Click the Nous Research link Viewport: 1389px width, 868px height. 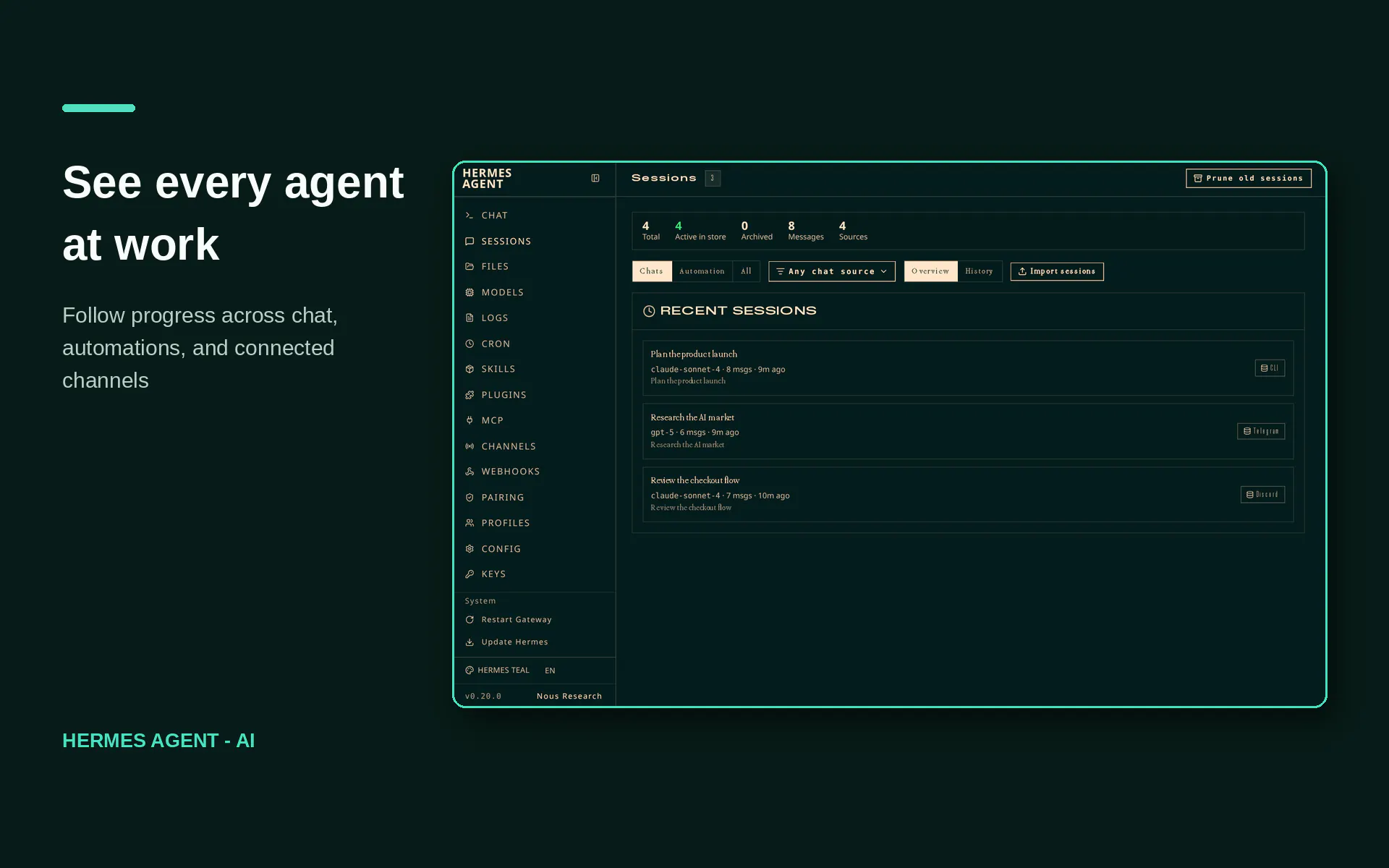pyautogui.click(x=569, y=696)
